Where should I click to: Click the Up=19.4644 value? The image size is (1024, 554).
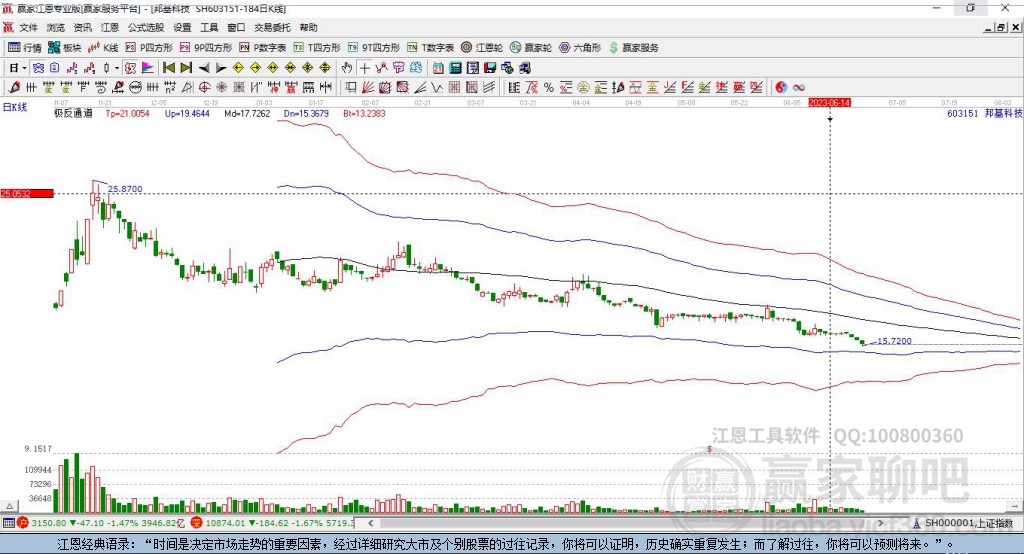[x=187, y=113]
